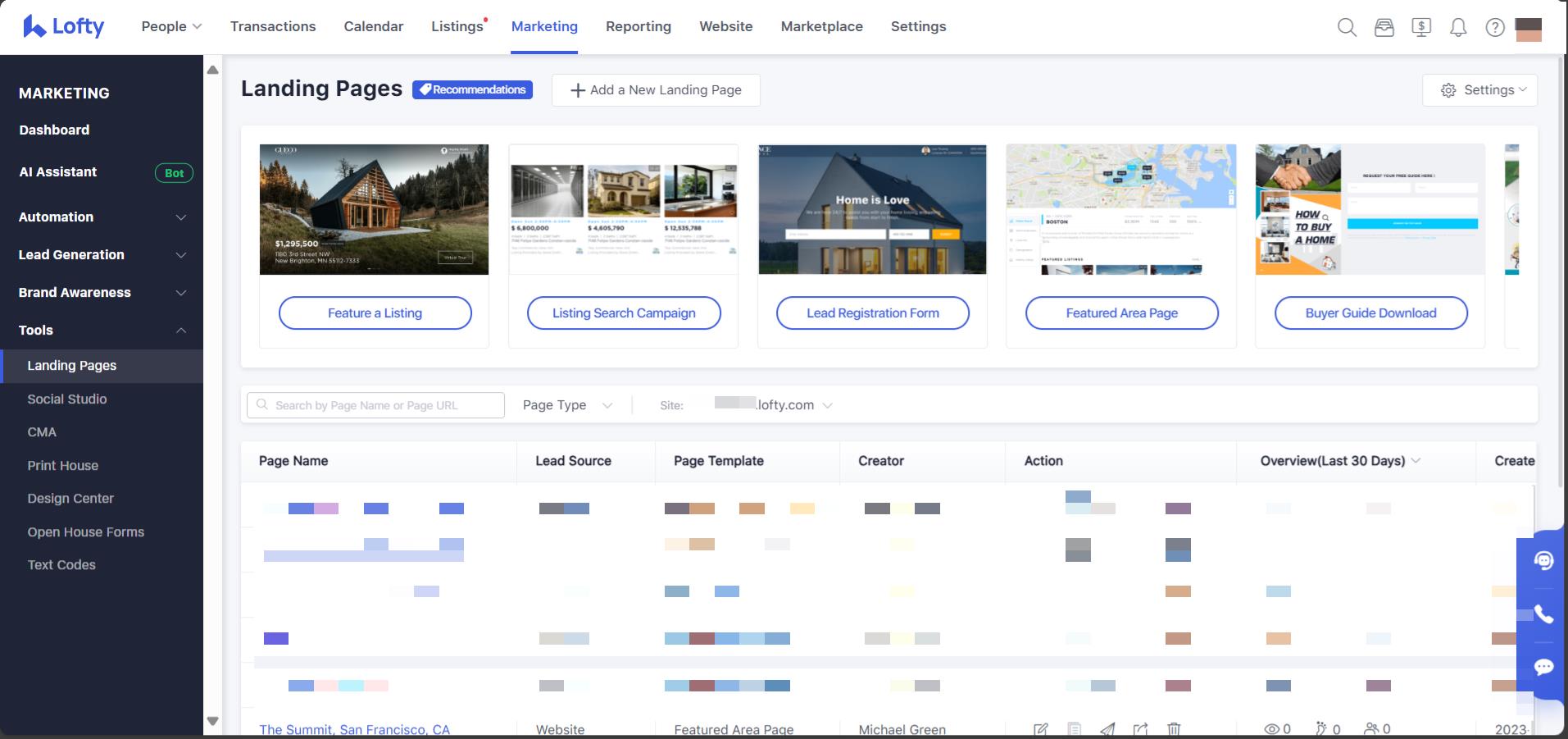Viewport: 1568px width, 739px height.
Task: Click the Buyer Guide Download thumbnail image
Action: coord(1370,210)
